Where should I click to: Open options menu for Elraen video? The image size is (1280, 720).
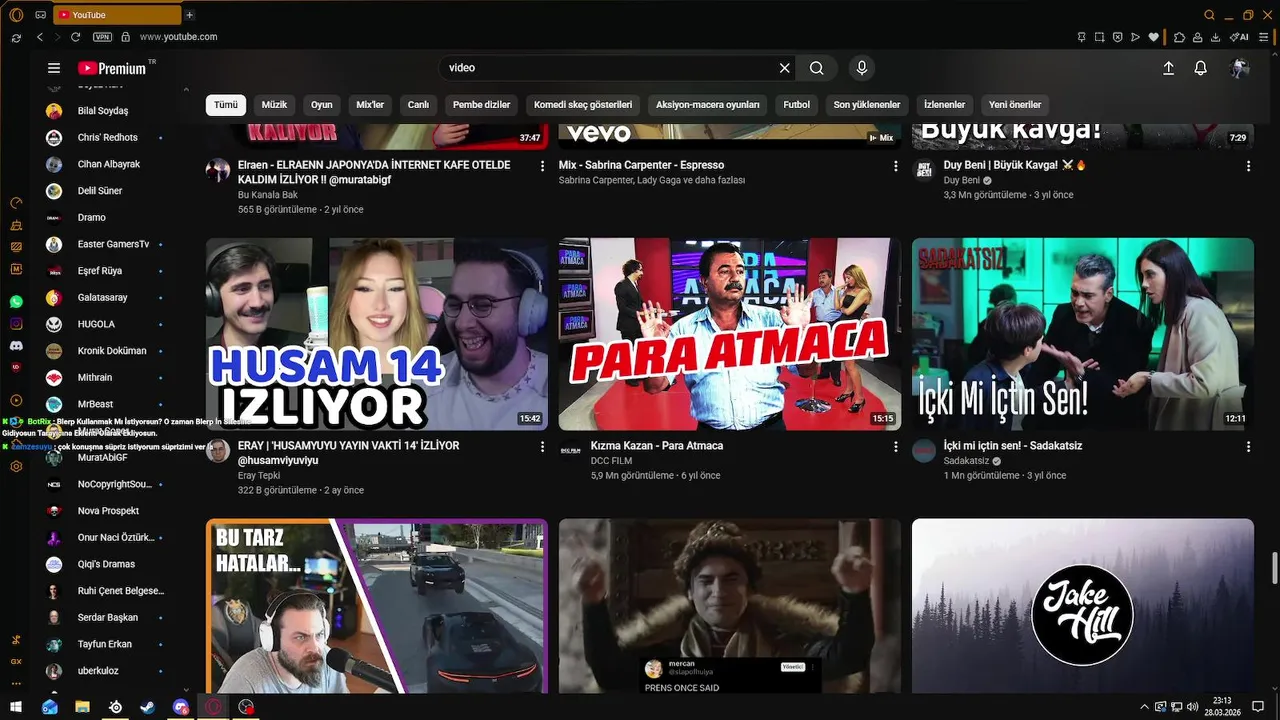pos(543,166)
